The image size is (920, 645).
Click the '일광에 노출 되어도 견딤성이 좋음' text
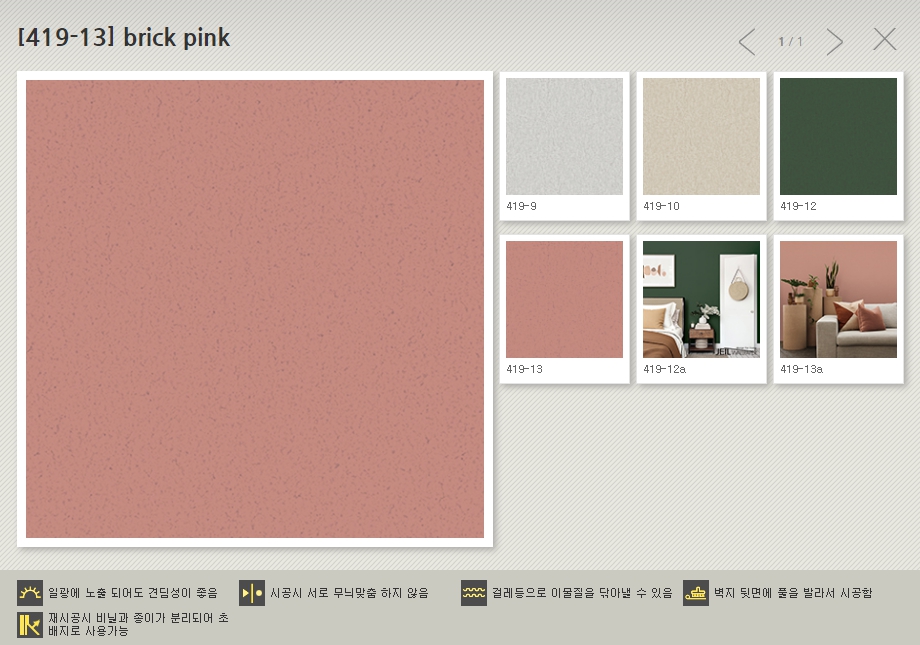tap(132, 593)
